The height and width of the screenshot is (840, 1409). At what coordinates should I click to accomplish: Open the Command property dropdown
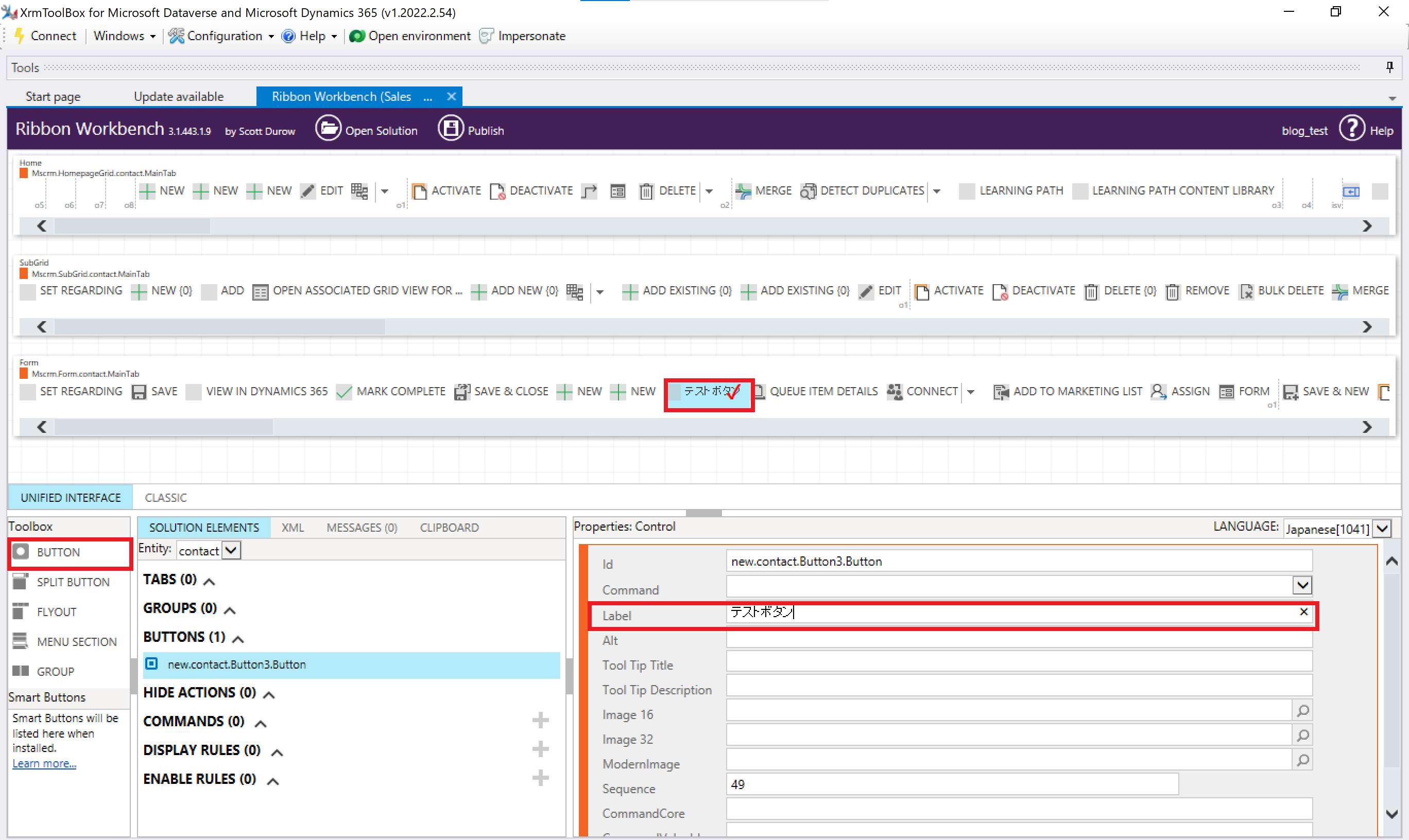click(1302, 585)
